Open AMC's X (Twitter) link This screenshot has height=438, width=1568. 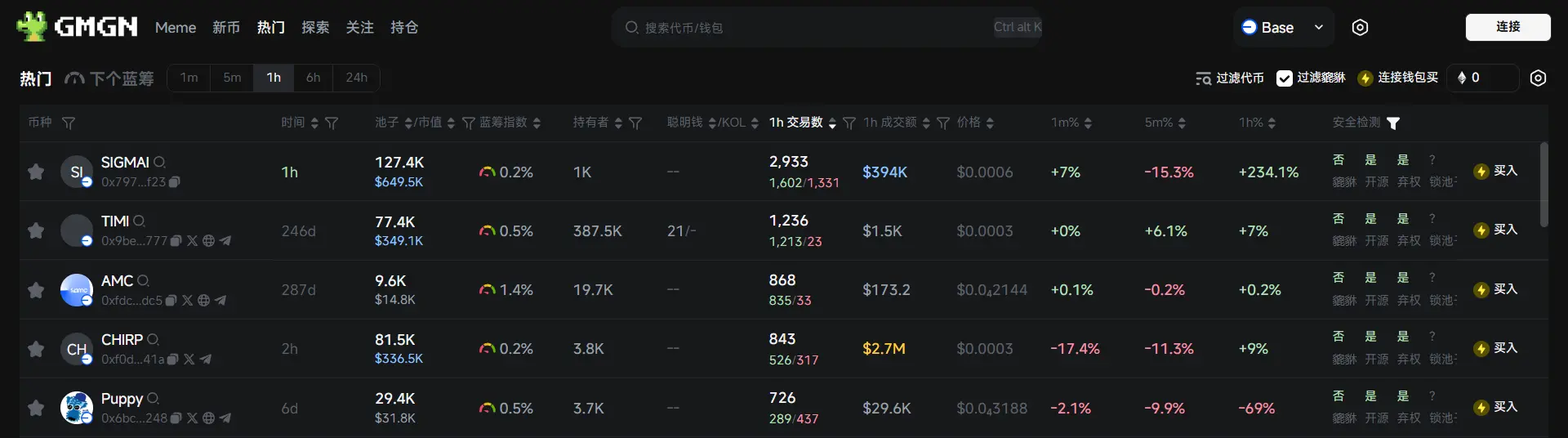(x=188, y=301)
